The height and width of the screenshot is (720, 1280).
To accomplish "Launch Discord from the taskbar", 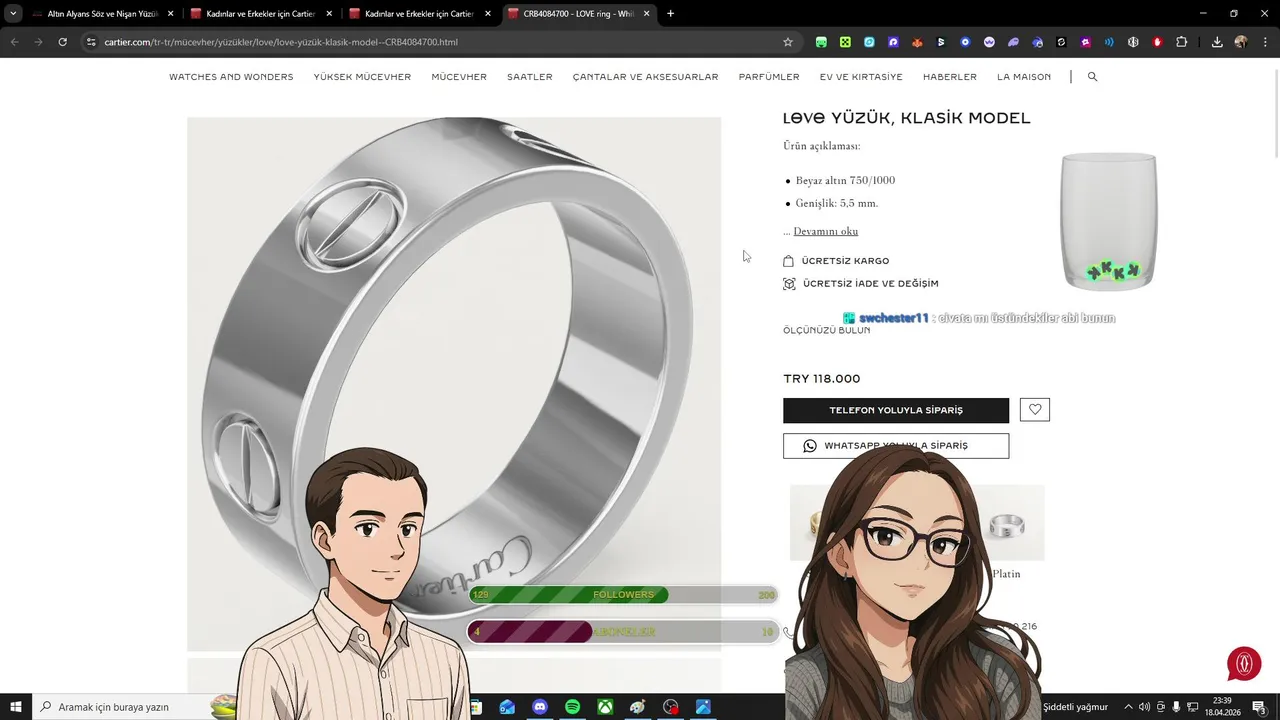I will [x=540, y=707].
